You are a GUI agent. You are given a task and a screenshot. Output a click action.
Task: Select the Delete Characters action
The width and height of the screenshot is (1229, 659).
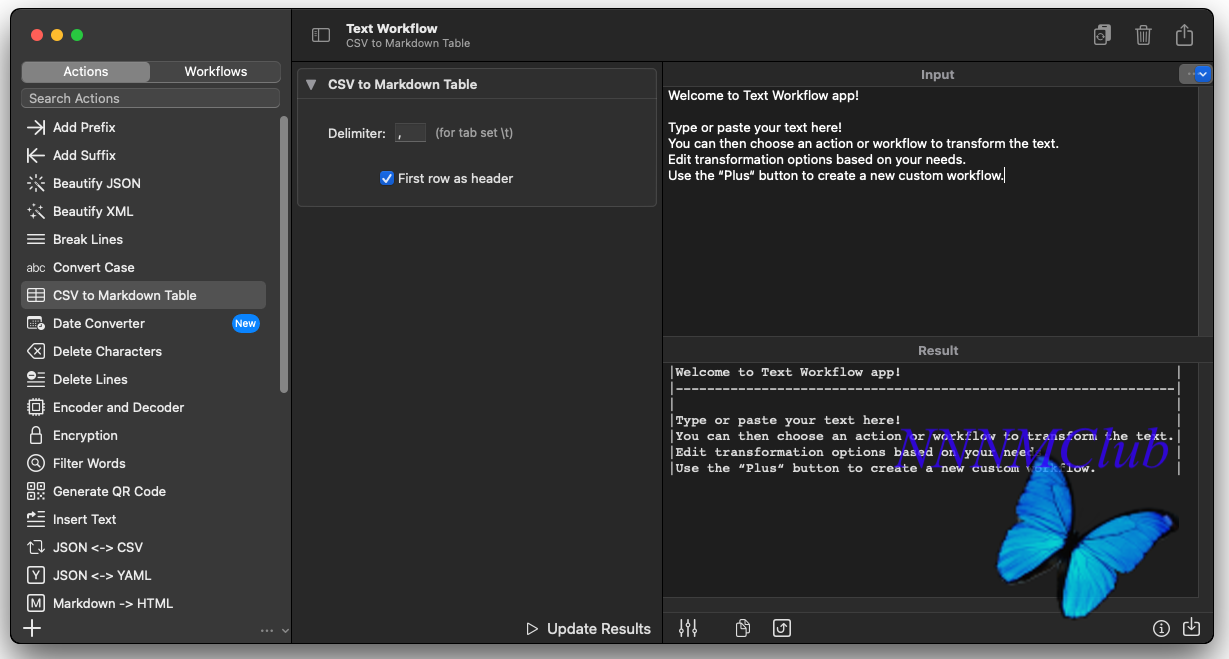[x=144, y=351]
